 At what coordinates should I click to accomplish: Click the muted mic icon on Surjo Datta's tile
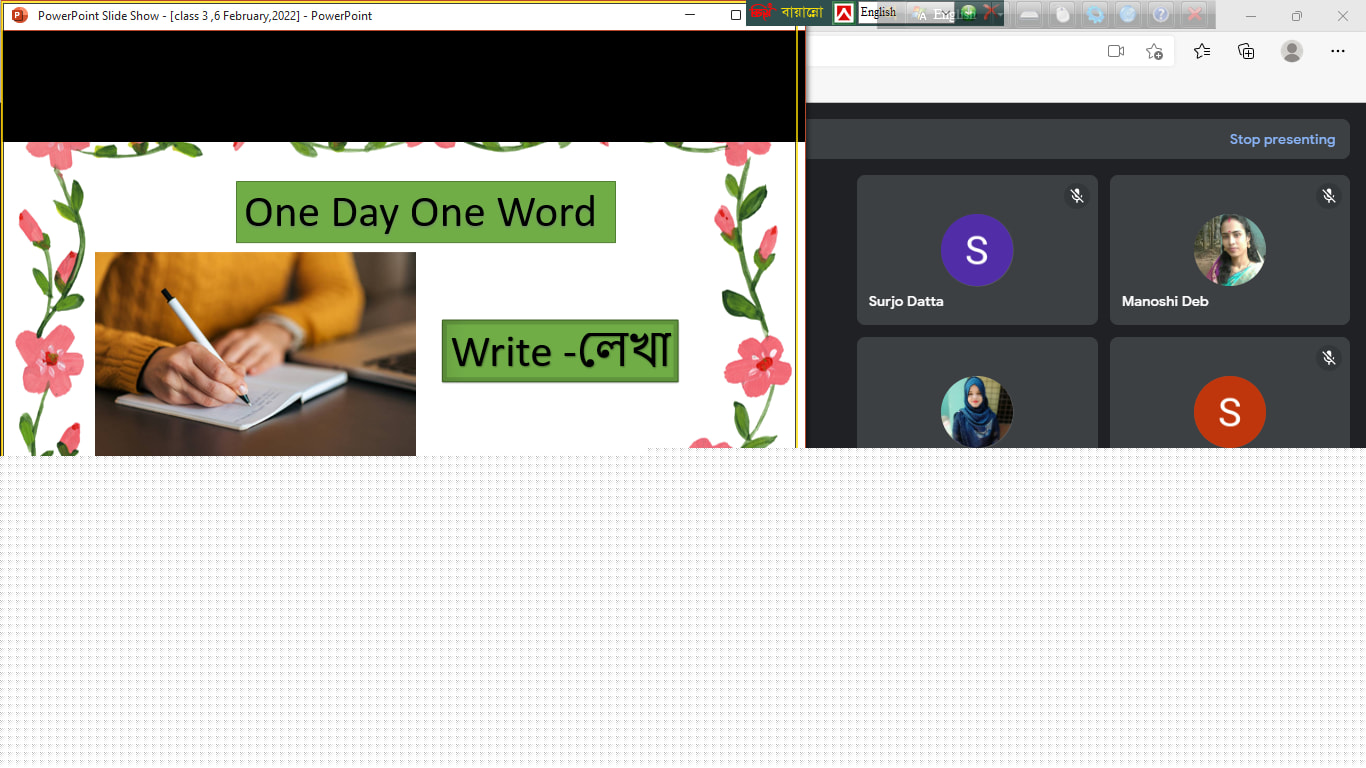[1077, 196]
